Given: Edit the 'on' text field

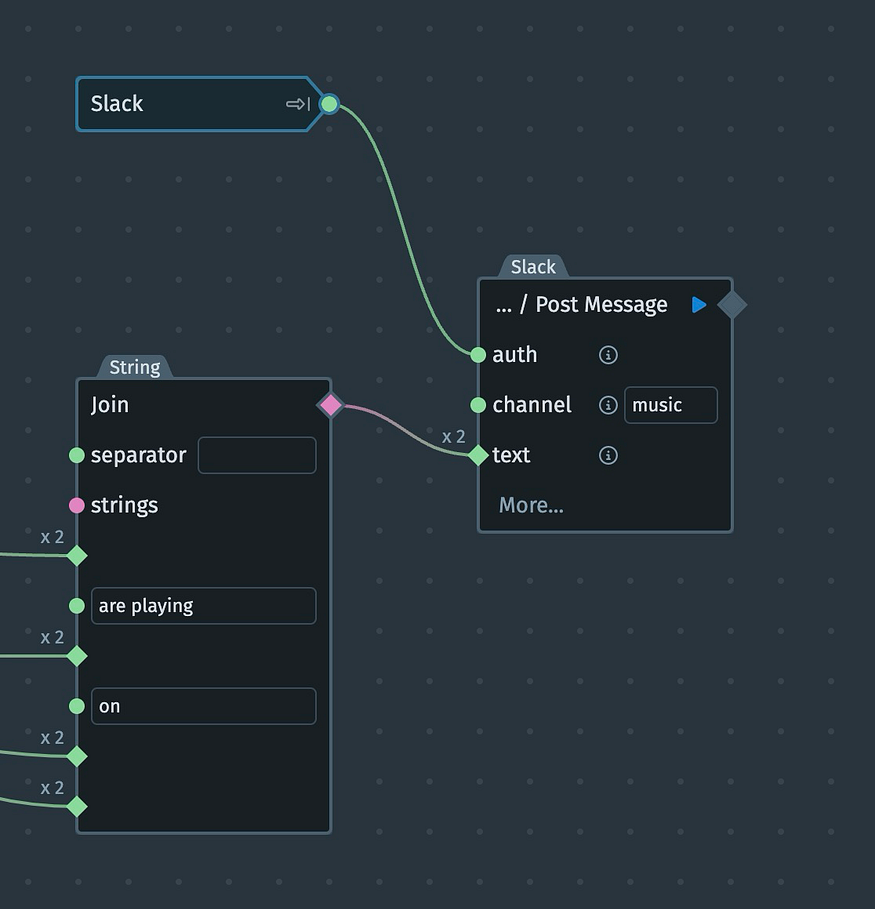Looking at the screenshot, I should tap(204, 706).
